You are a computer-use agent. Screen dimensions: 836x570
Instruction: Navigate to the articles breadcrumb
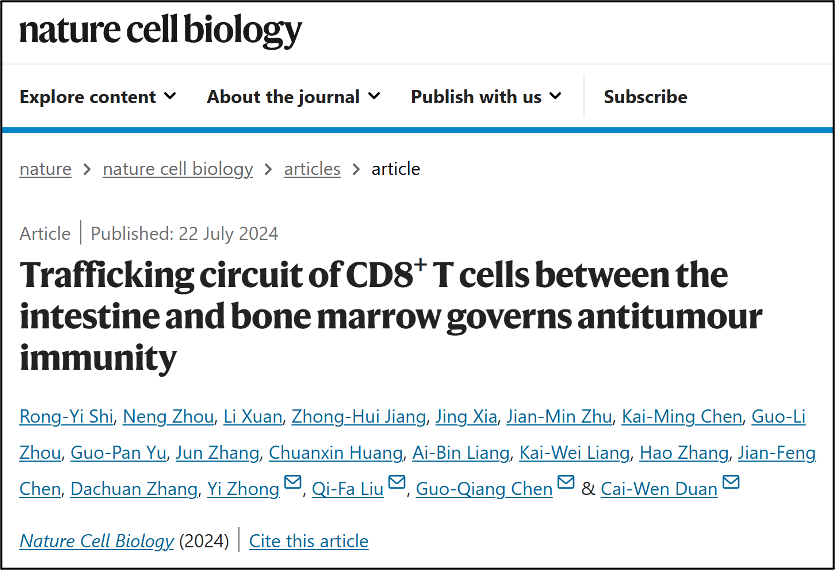click(312, 169)
